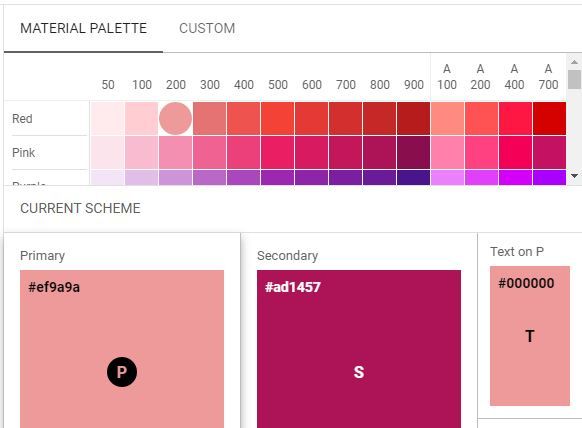
Task: Click the palette scrollbar thumb
Action: 574,79
